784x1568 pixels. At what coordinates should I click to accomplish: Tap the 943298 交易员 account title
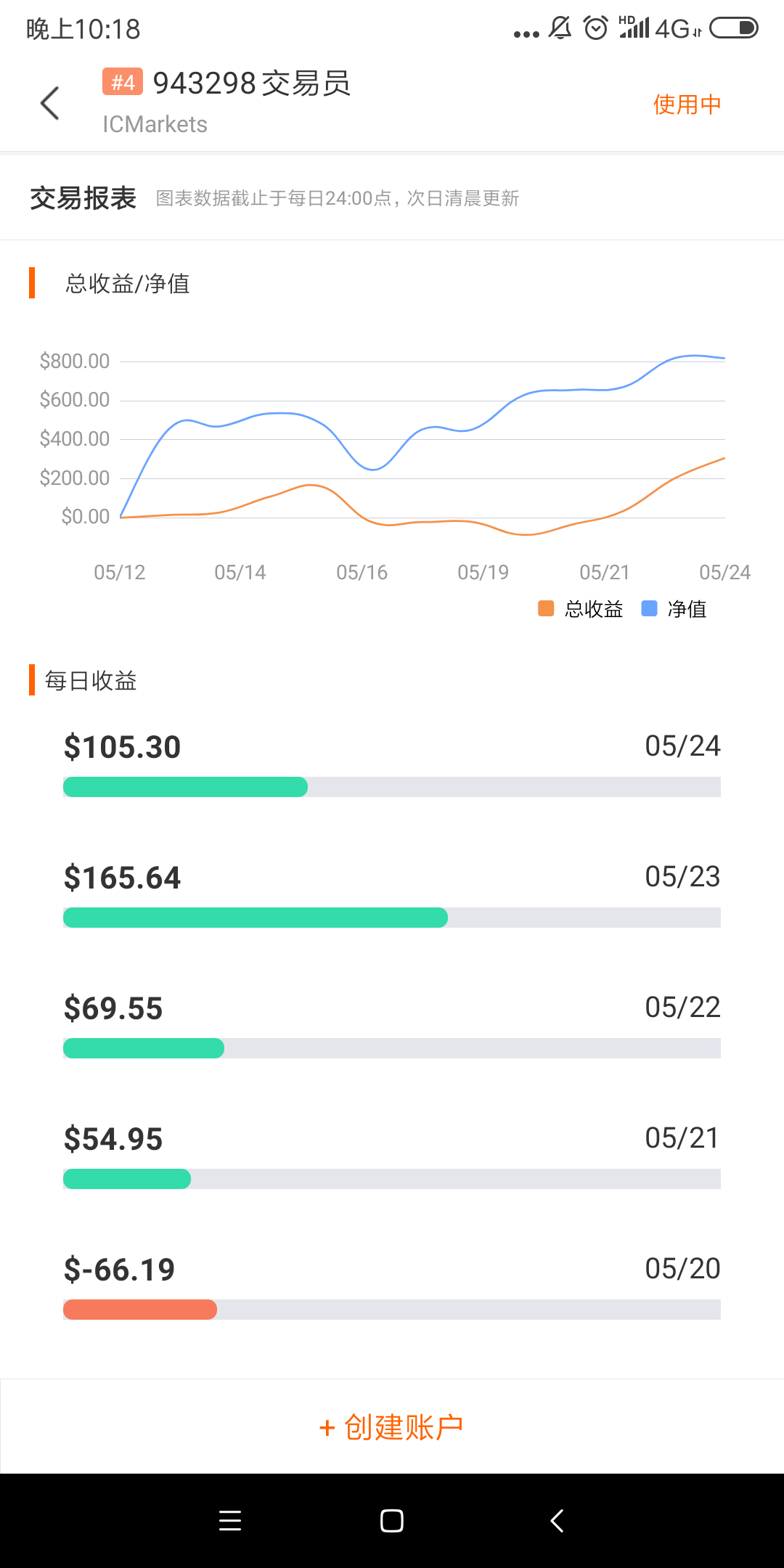pyautogui.click(x=252, y=83)
